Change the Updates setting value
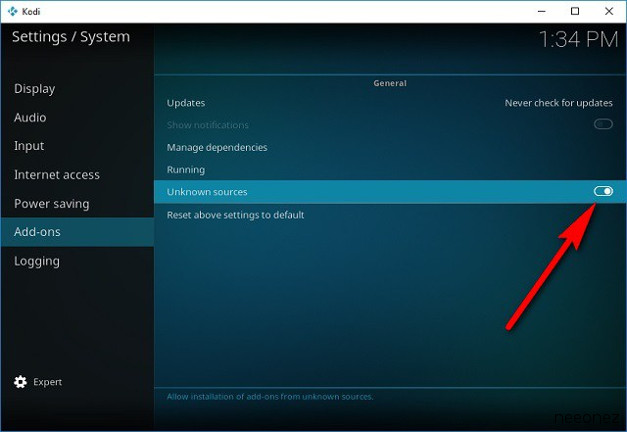This screenshot has width=627, height=432. [558, 103]
